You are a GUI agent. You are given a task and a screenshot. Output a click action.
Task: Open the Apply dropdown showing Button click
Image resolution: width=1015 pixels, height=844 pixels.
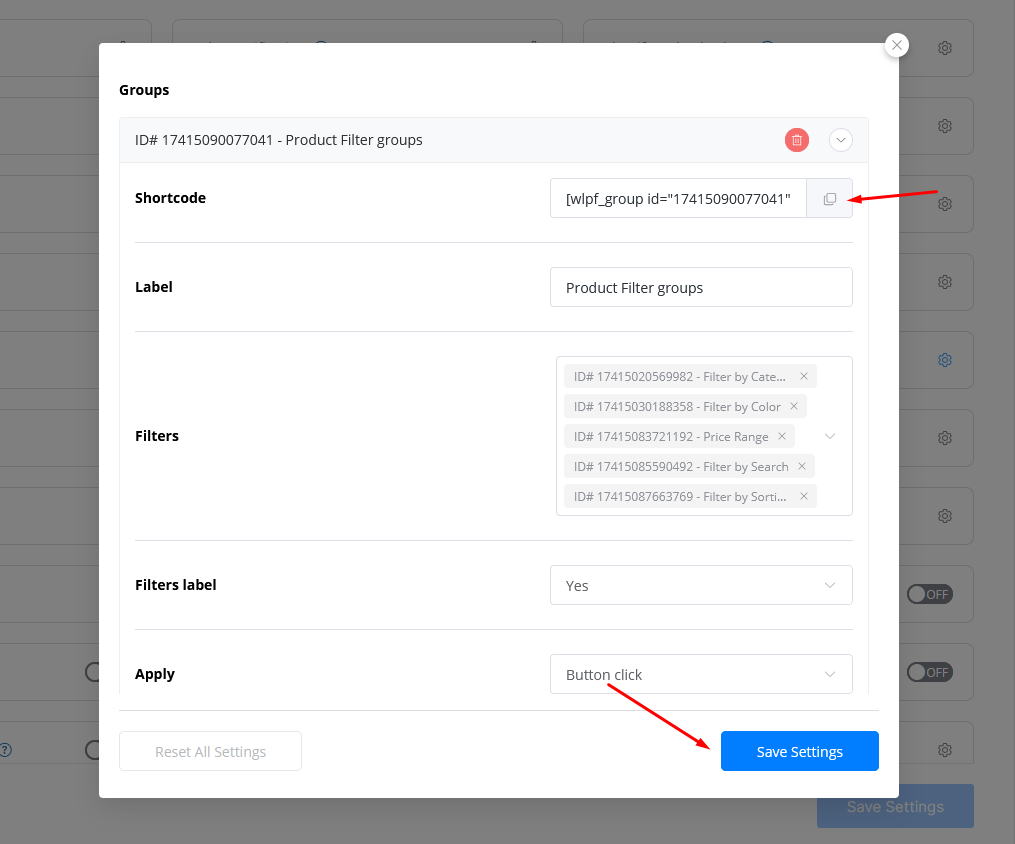pos(700,674)
